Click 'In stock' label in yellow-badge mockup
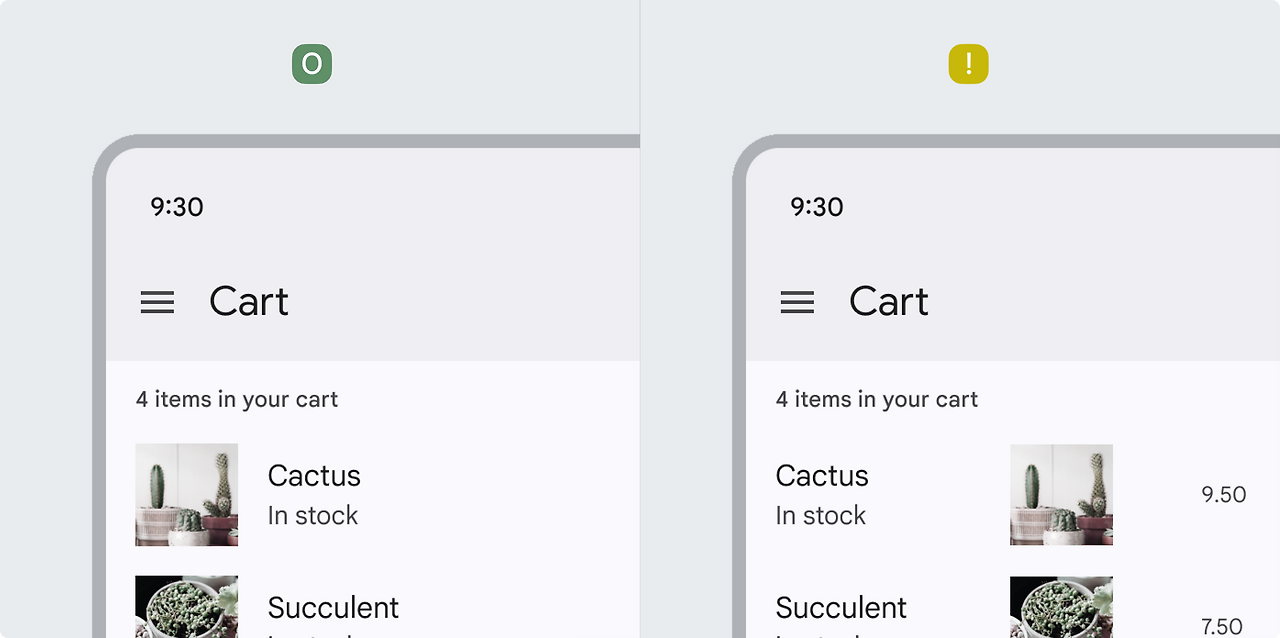Viewport: 1280px width, 638px height. click(x=821, y=515)
